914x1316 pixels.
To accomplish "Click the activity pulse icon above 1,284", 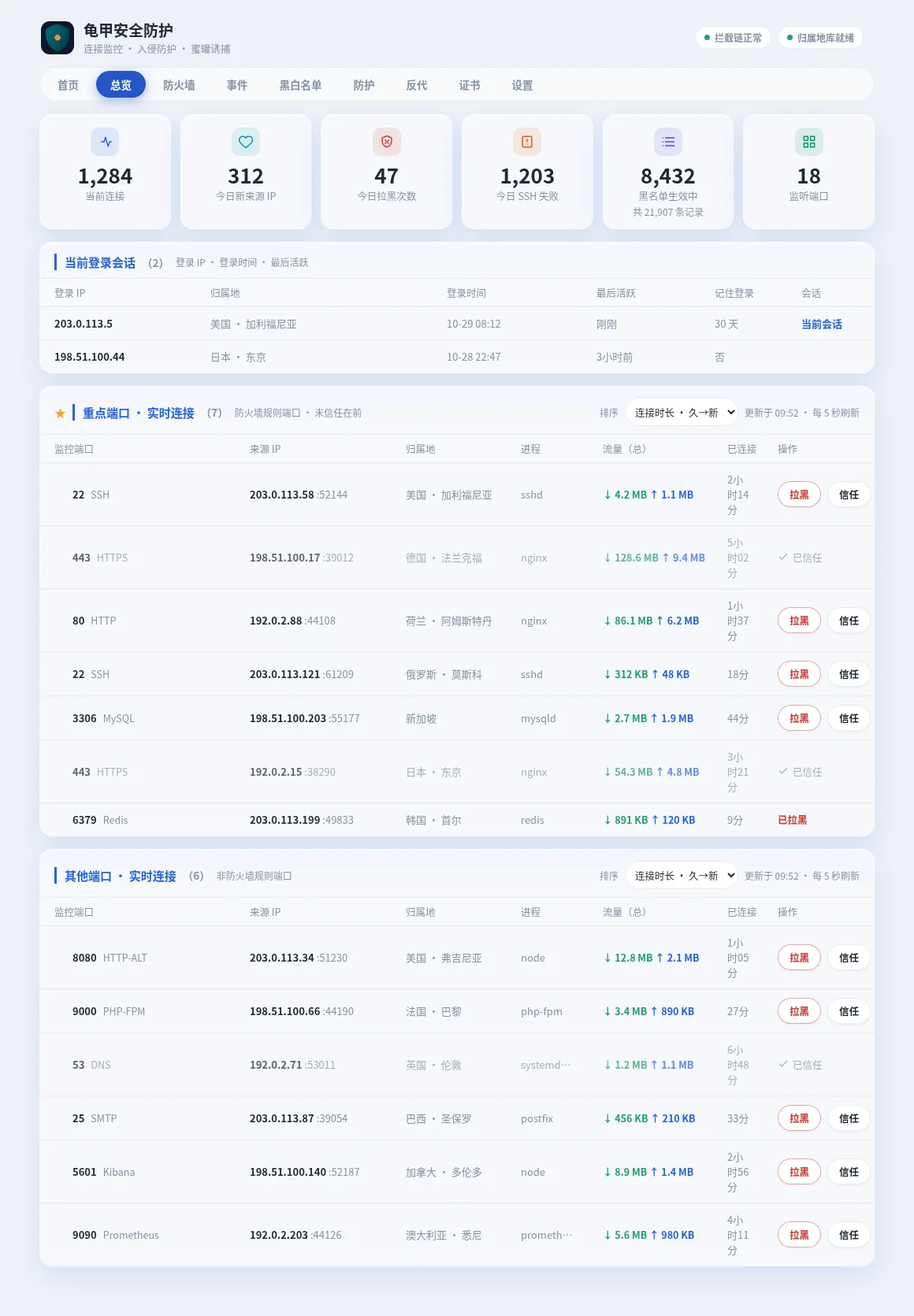I will pos(106,142).
